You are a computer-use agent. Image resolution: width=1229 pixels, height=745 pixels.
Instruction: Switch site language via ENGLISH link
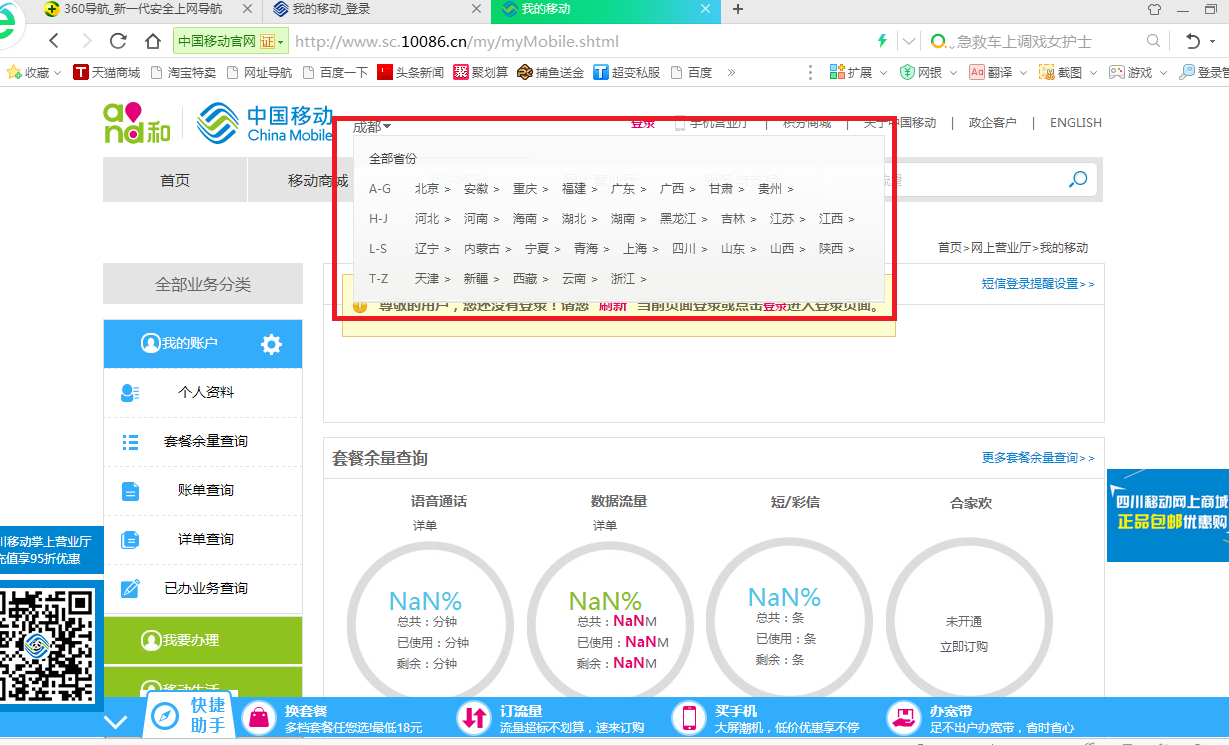[1076, 123]
